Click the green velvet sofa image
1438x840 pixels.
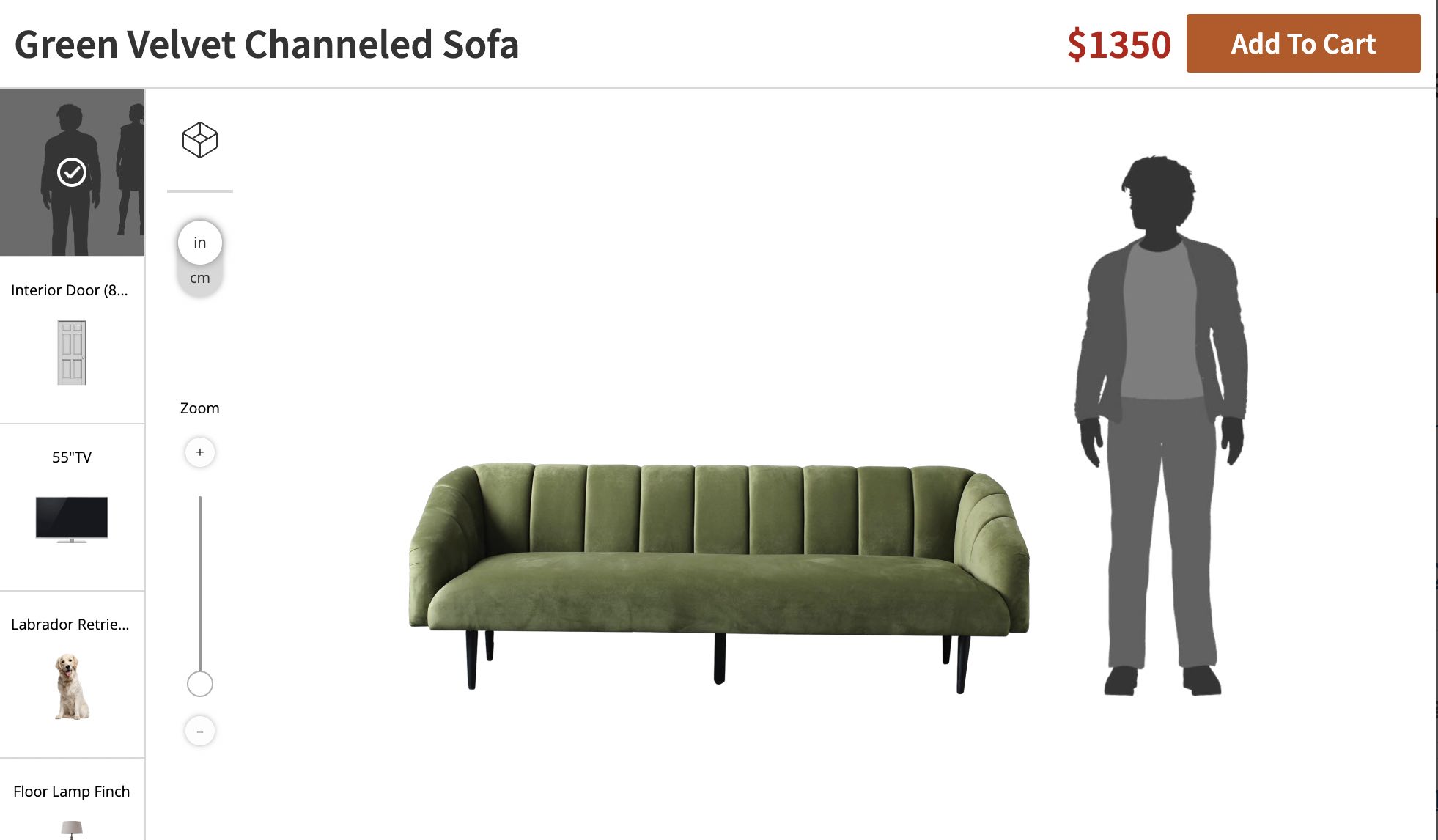pyautogui.click(x=719, y=578)
